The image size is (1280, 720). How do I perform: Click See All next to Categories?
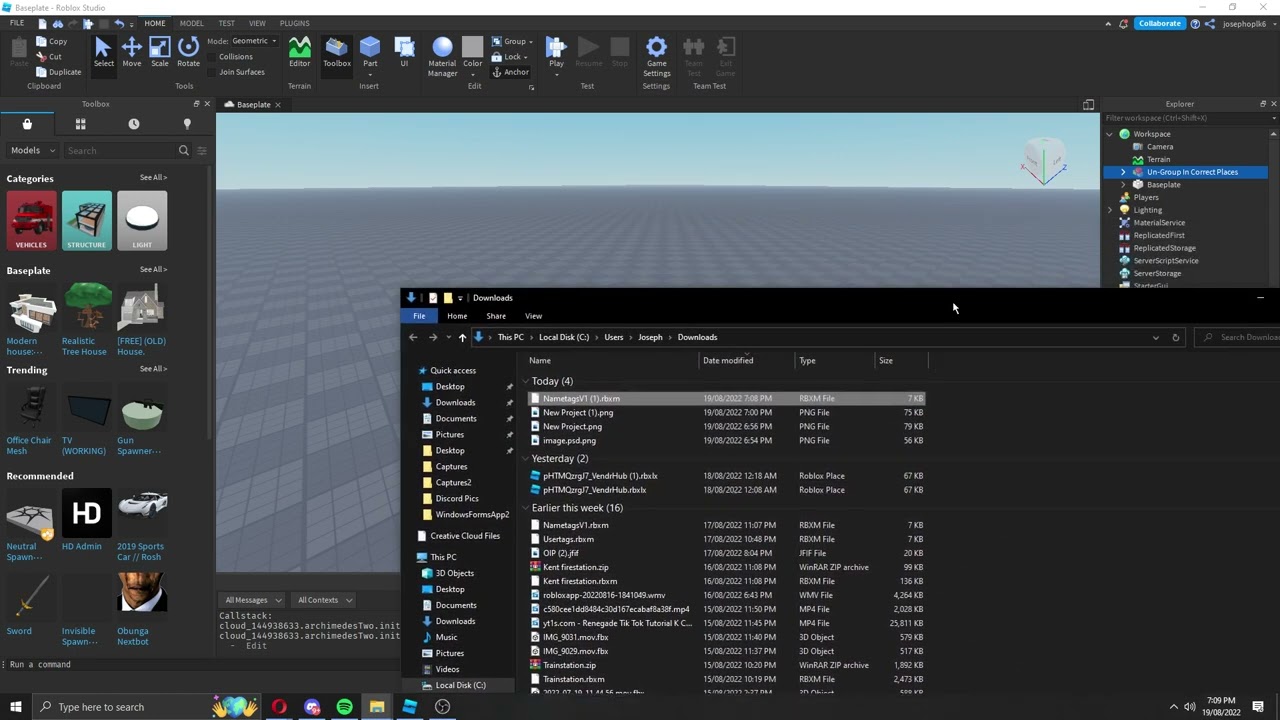point(153,178)
